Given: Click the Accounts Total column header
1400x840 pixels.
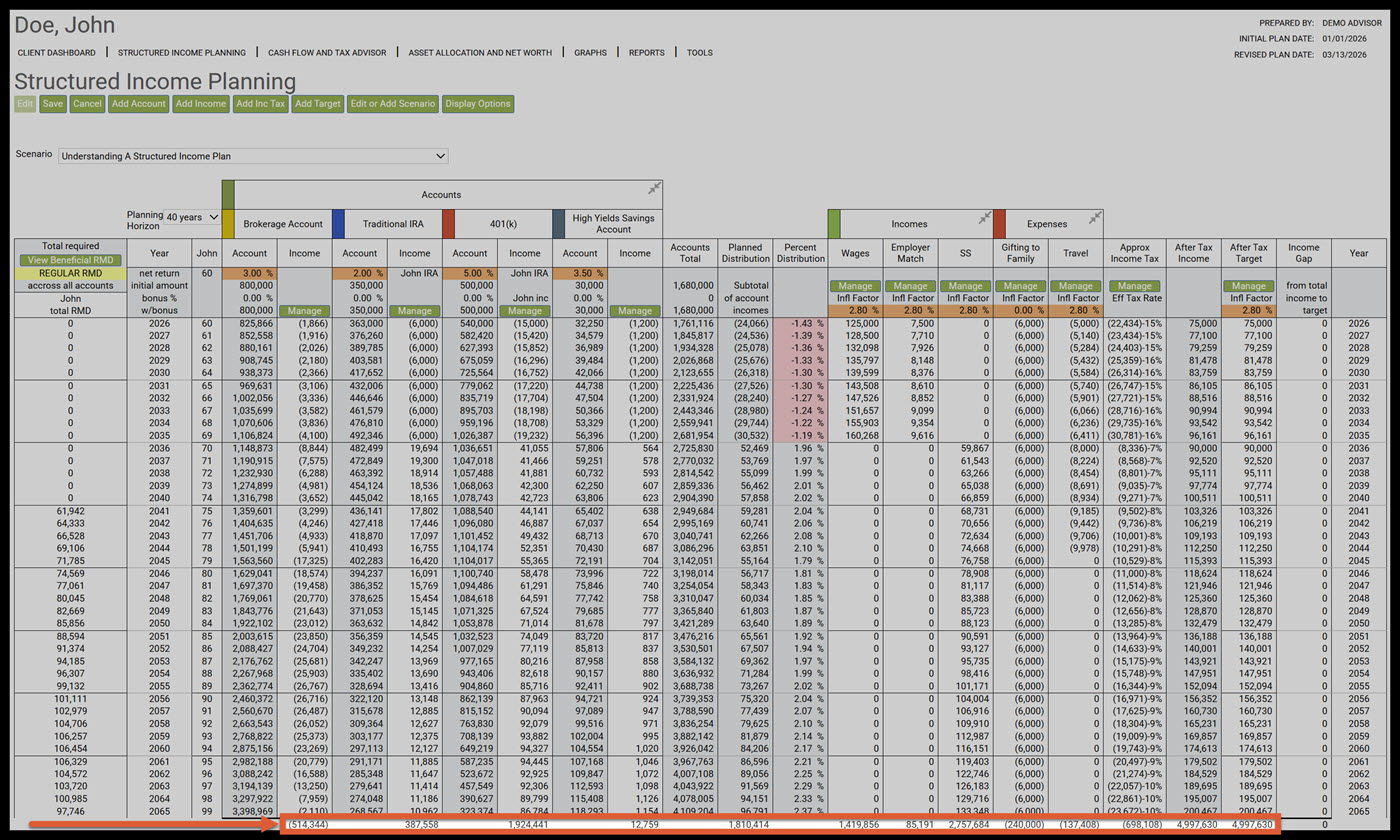Looking at the screenshot, I should [690, 253].
